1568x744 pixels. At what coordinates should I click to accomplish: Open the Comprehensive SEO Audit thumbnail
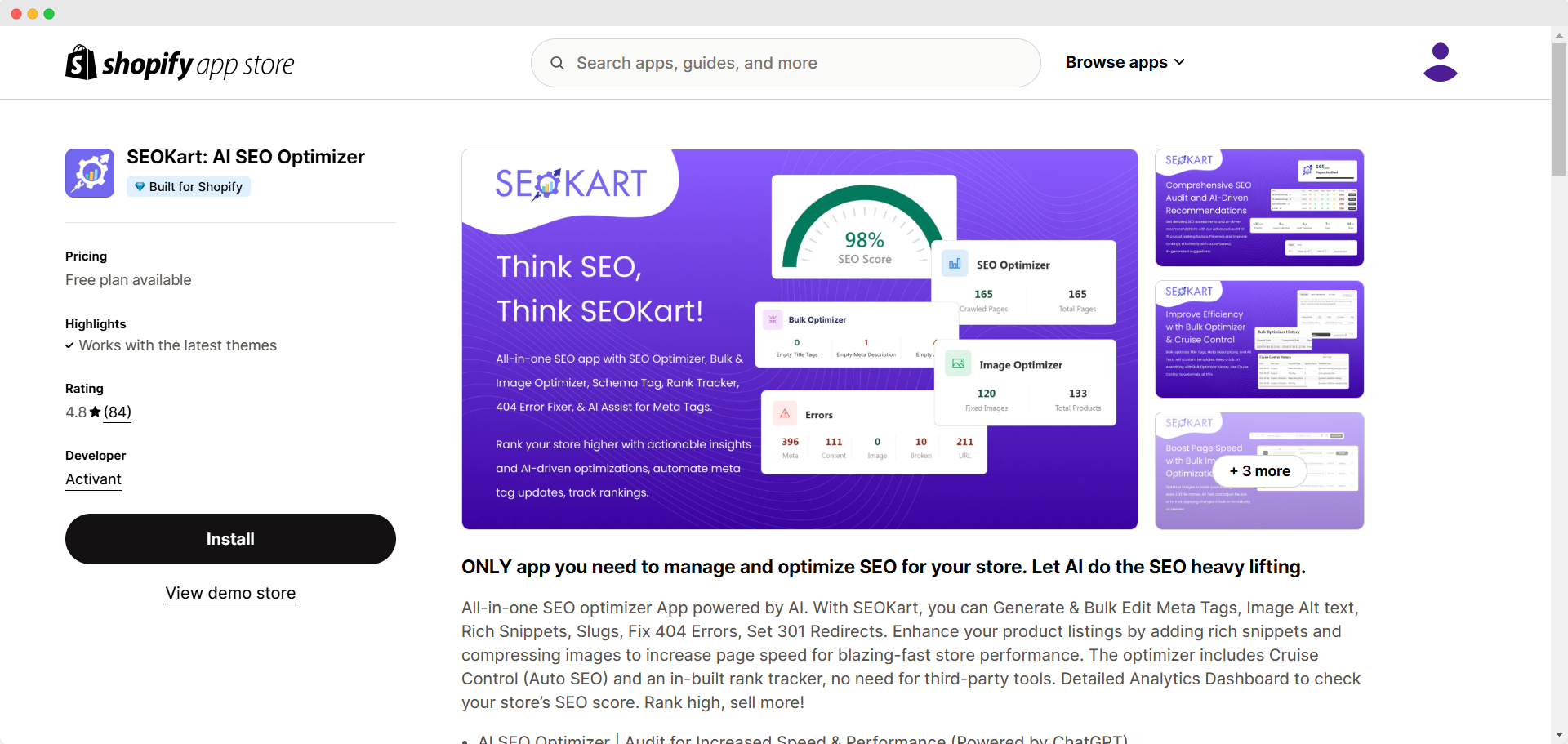tap(1259, 207)
